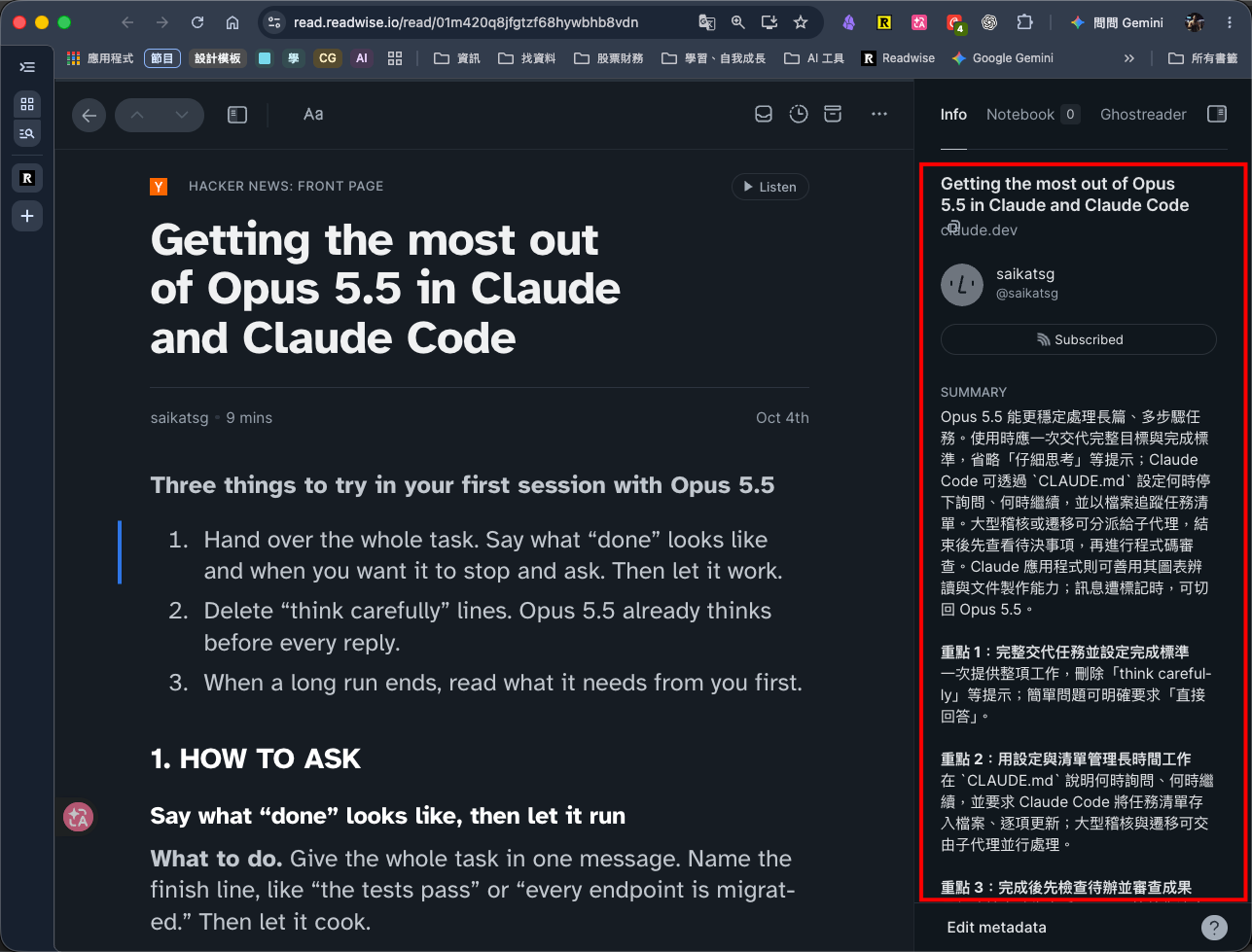
Task: Open the help question mark button
Action: [x=1214, y=928]
